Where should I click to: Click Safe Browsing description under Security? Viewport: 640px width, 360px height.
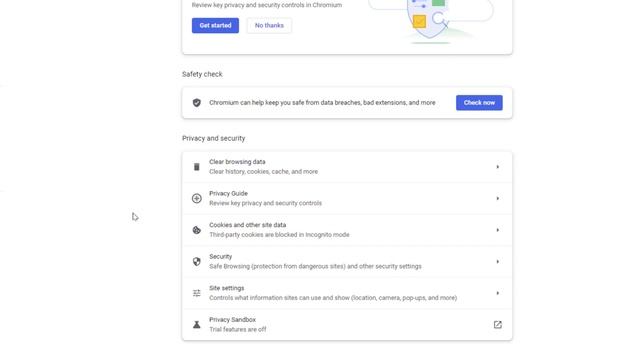[x=315, y=267]
